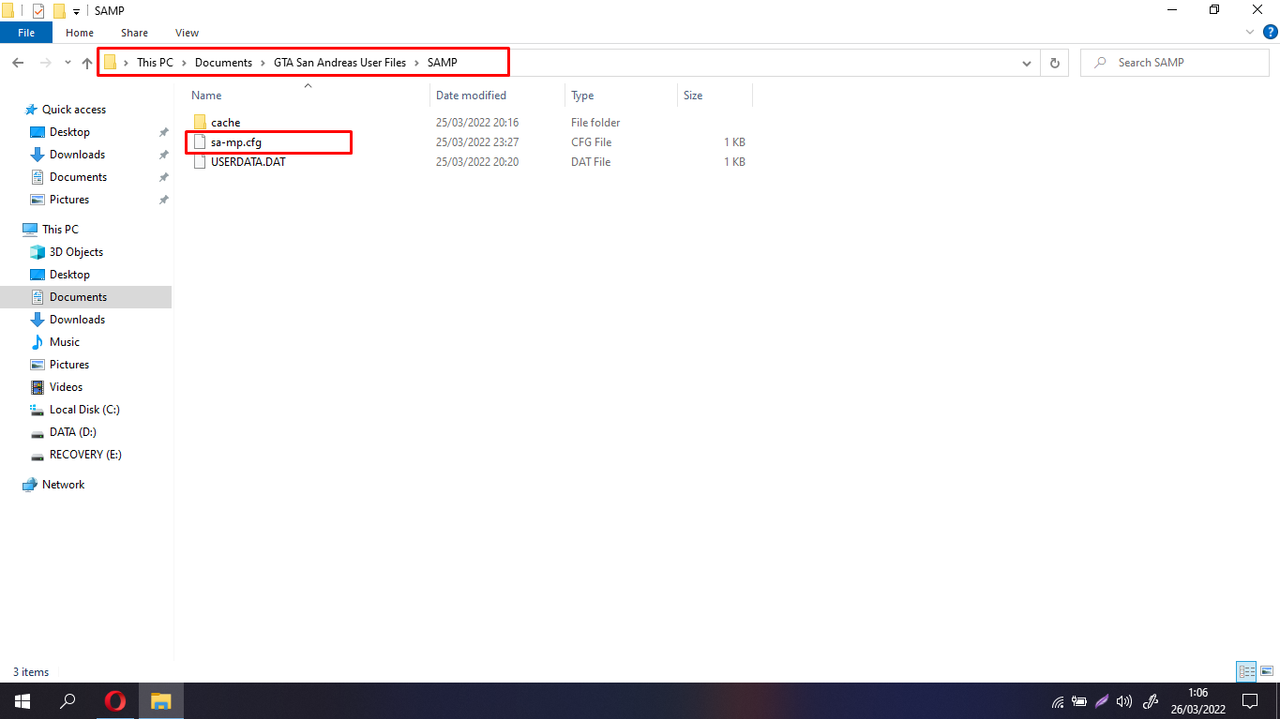Select Quick access in navigation pane
This screenshot has width=1280, height=719.
coord(73,109)
